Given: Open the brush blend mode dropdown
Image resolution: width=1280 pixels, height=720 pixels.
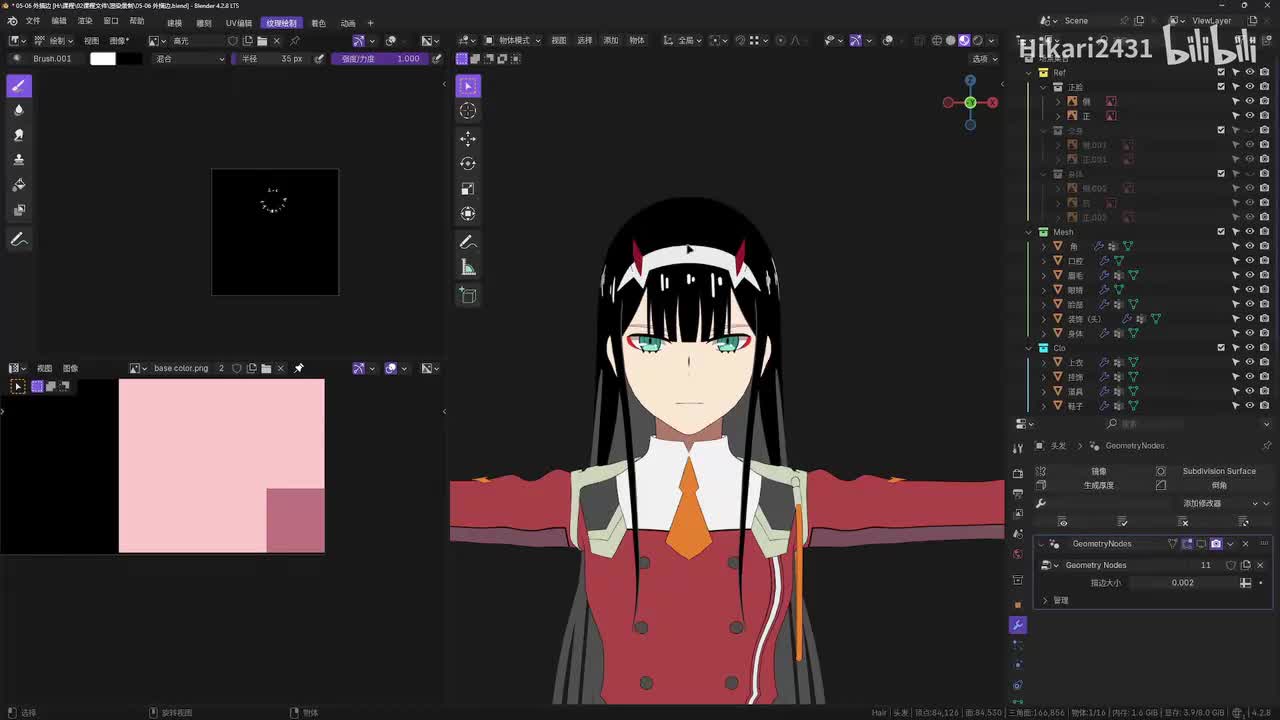Looking at the screenshot, I should 190,59.
